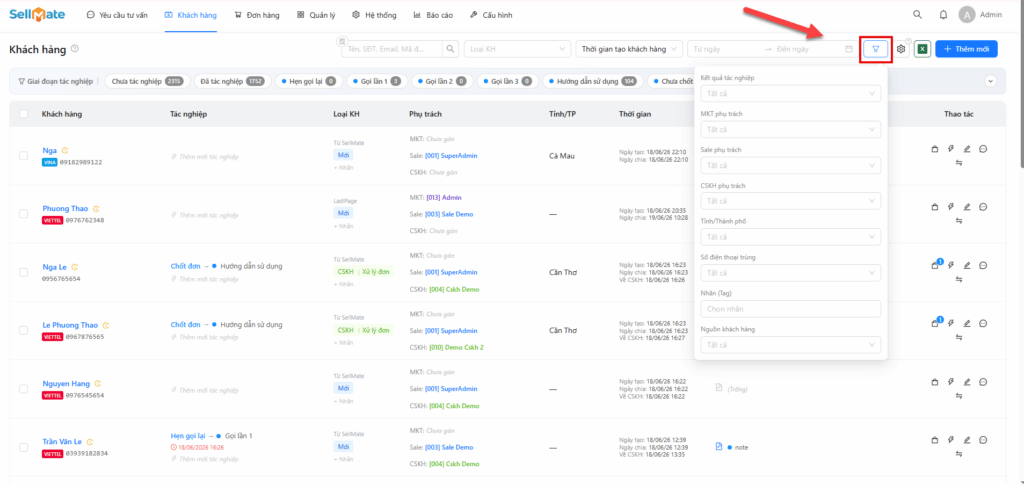The height and width of the screenshot is (485, 1024).
Task: Open the MKT phụ trách dropdown
Action: point(790,130)
